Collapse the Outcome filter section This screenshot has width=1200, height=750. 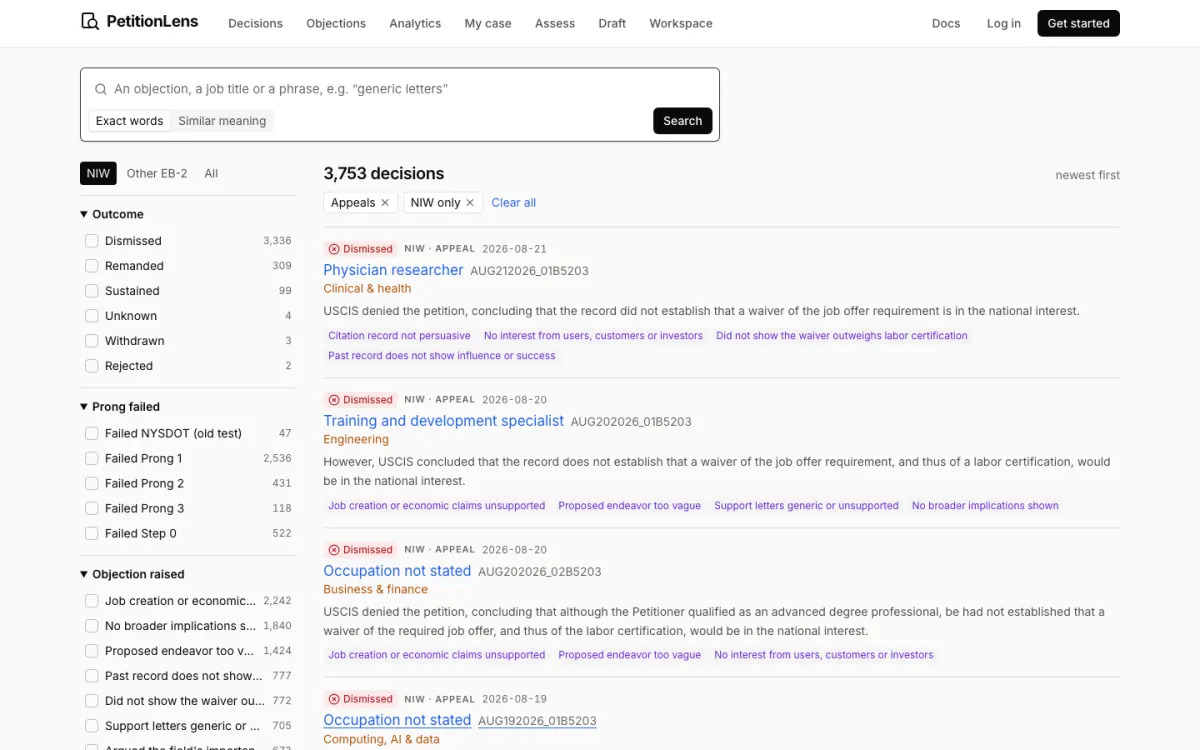[x=112, y=214]
